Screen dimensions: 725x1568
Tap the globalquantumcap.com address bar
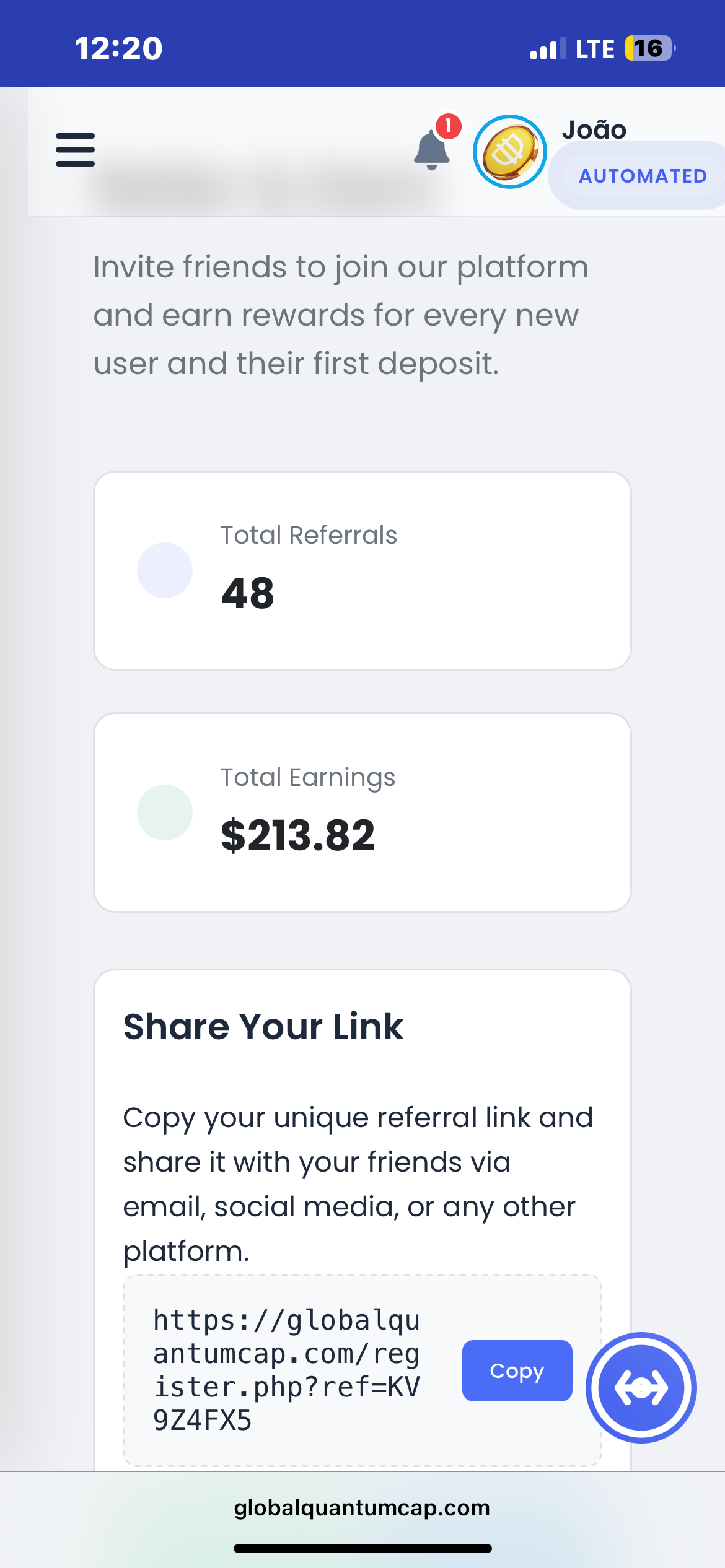(x=362, y=1507)
